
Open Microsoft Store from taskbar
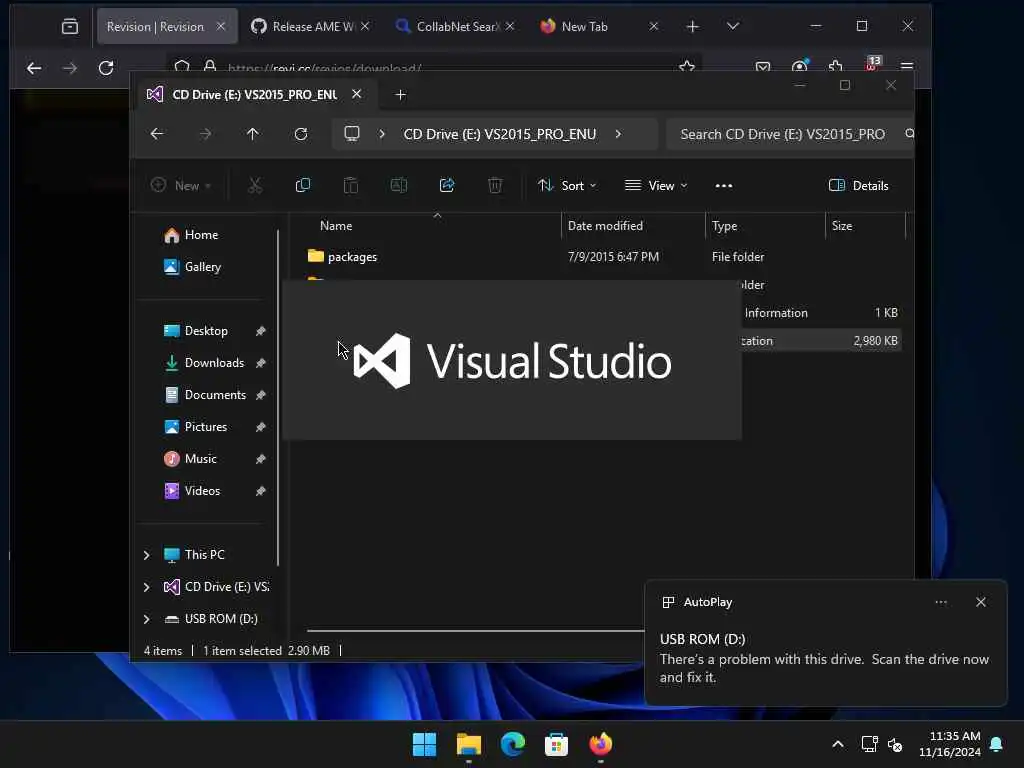coord(556,744)
